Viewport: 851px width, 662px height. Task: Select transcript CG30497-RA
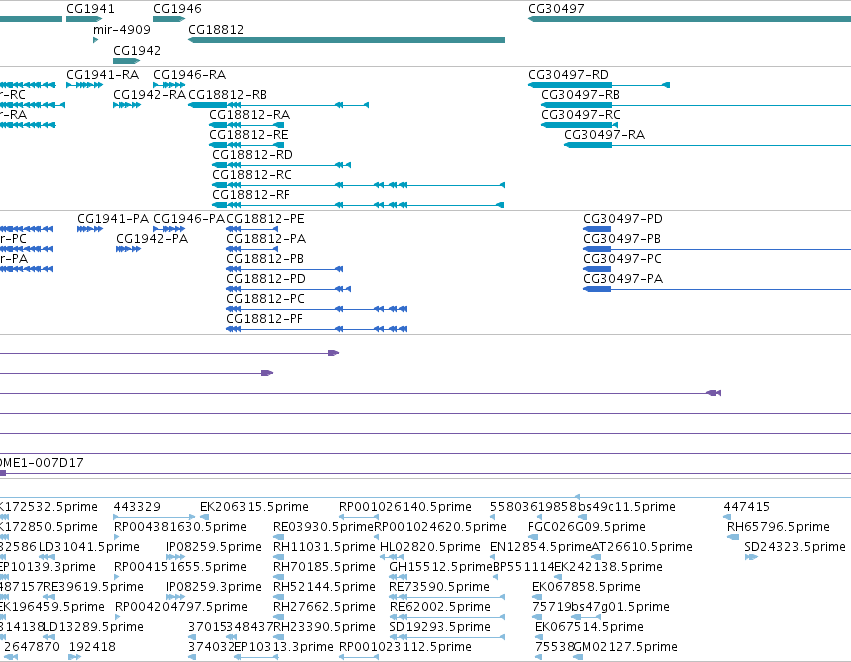605,135
